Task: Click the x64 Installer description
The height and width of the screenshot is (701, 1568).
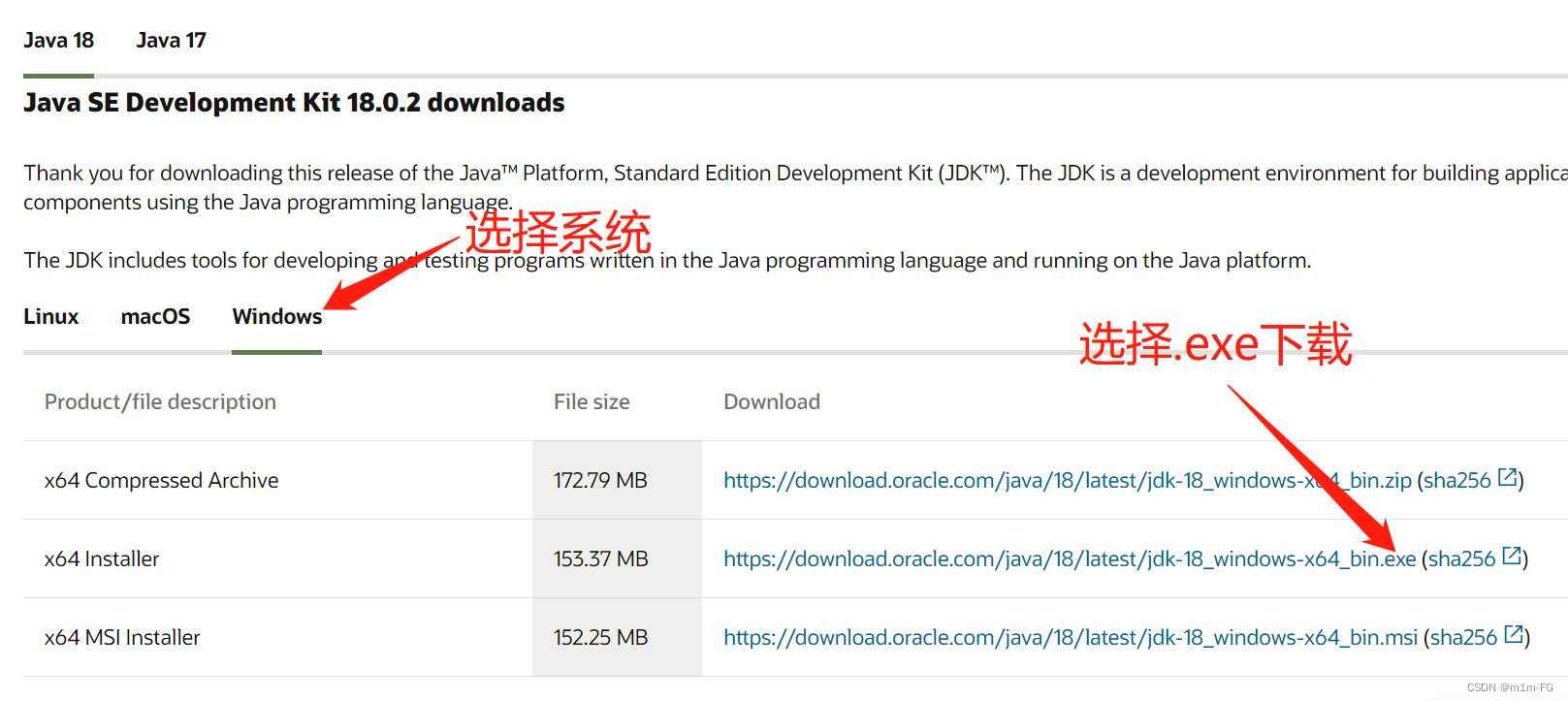Action: [102, 558]
